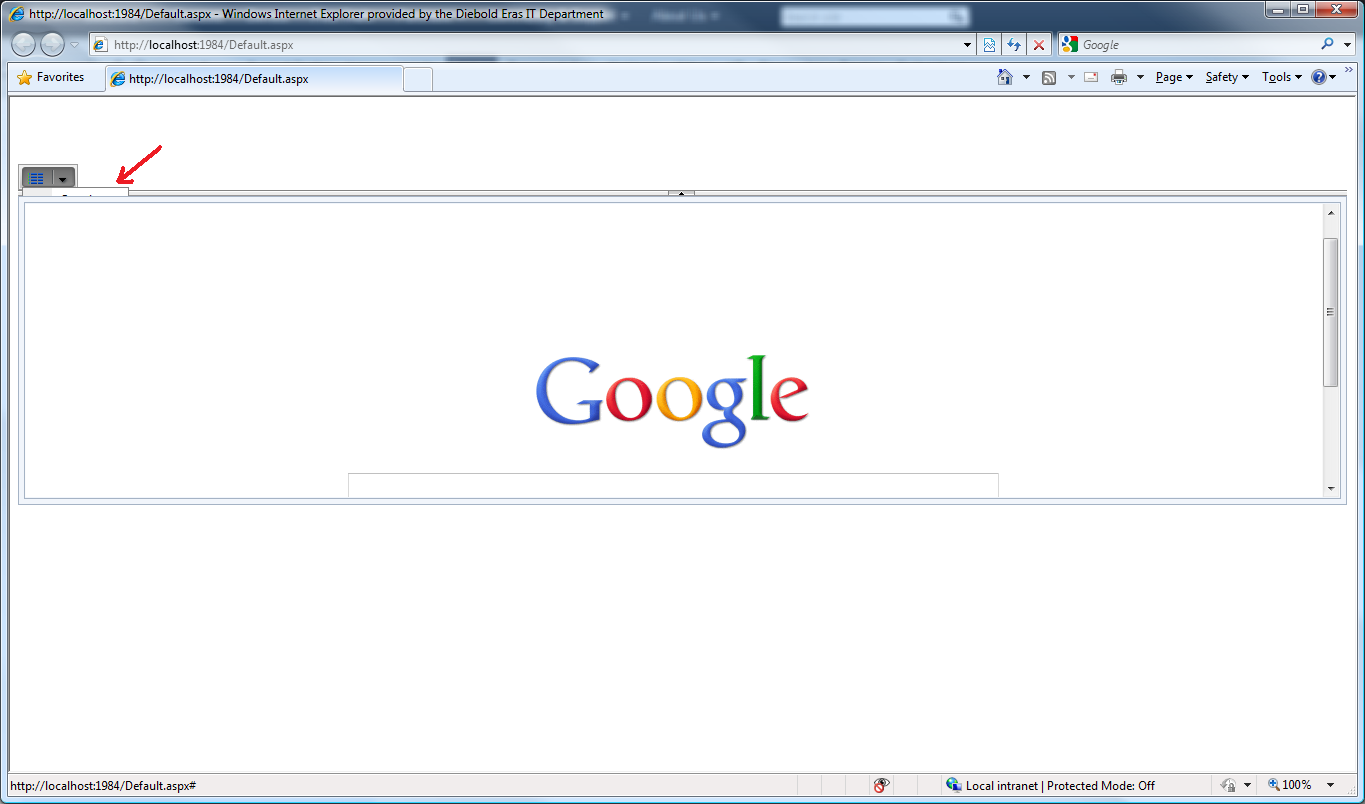Viewport: 1365px width, 804px height.
Task: Expand the address bar autocomplete dropdown
Action: pos(967,45)
